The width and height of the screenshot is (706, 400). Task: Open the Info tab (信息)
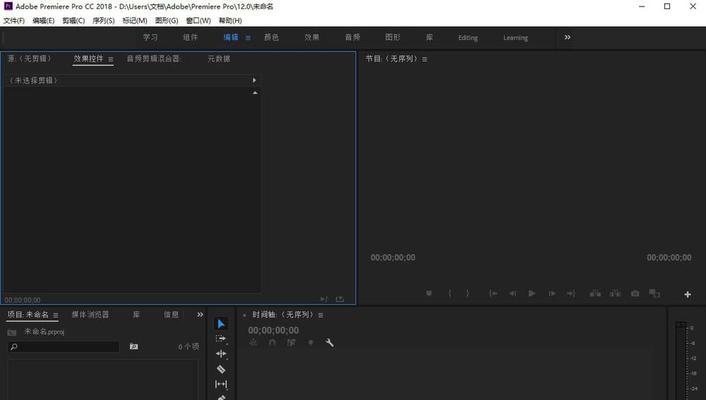pos(171,314)
